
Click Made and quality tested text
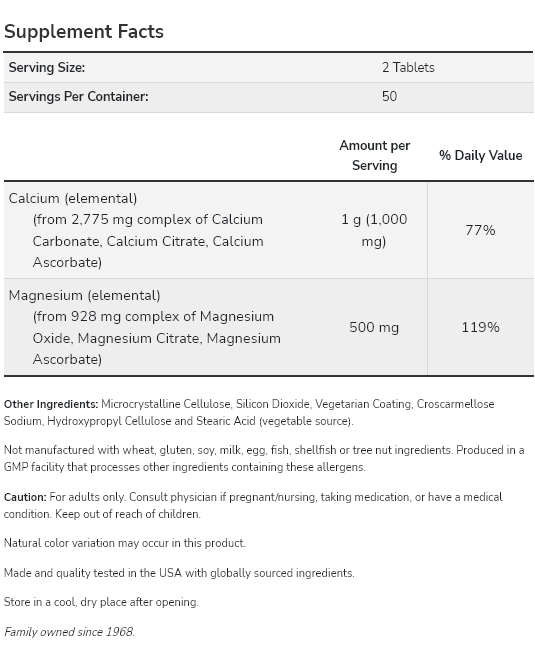point(179,573)
